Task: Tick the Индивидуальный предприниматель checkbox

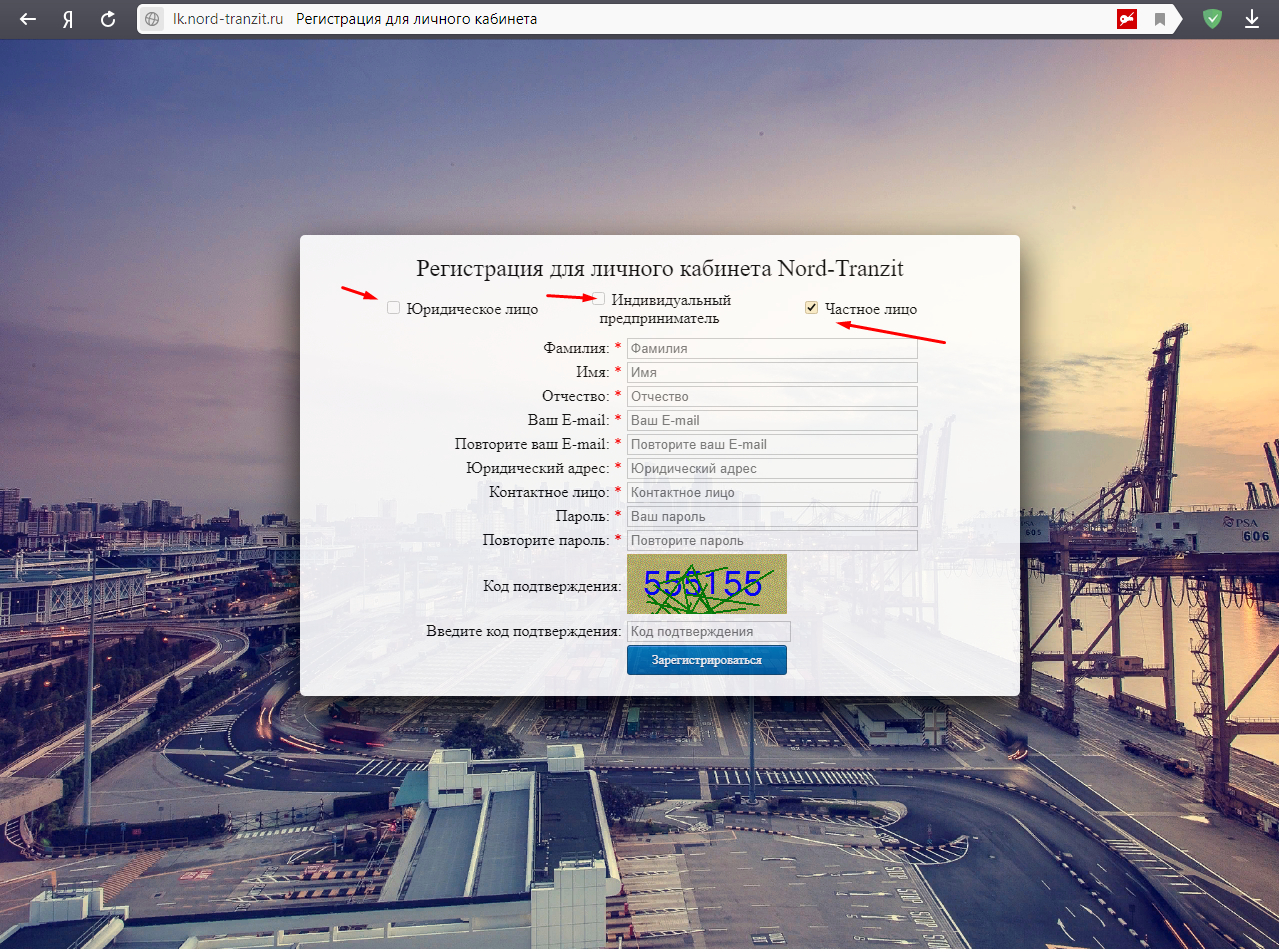Action: point(599,299)
